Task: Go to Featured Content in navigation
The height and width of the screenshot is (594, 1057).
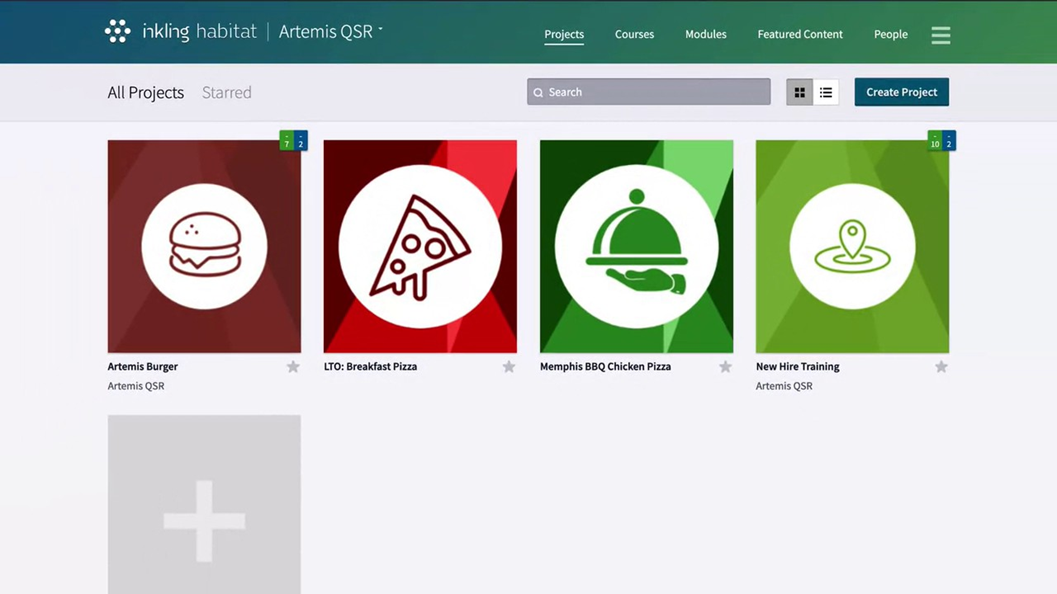Action: [800, 34]
